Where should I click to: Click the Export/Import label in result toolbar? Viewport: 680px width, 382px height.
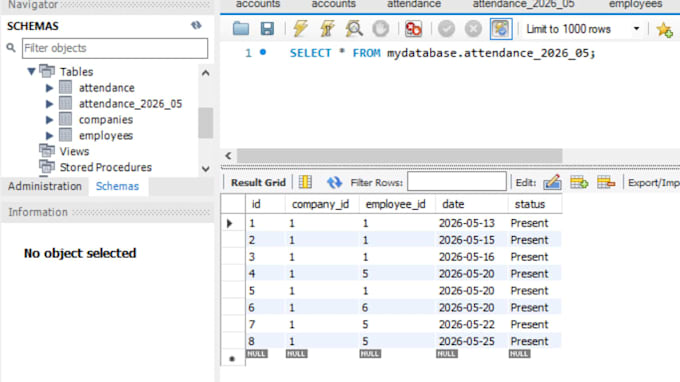click(x=654, y=183)
